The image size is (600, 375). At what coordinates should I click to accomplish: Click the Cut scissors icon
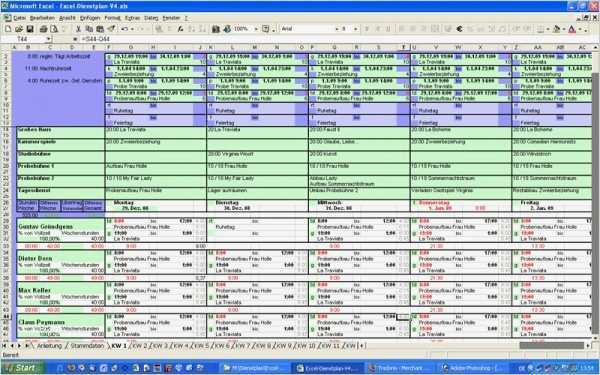pos(78,29)
